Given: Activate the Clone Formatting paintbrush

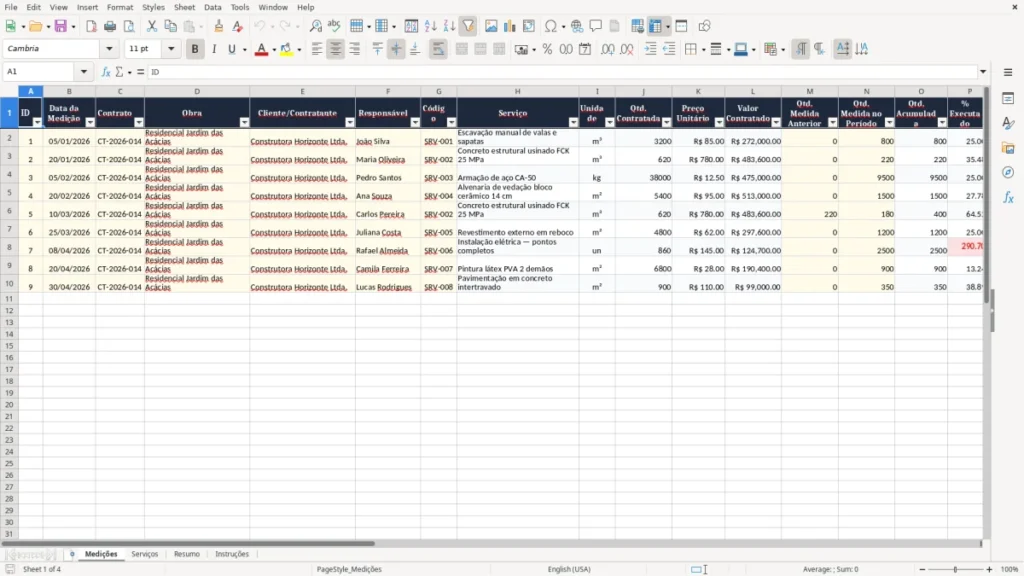Looking at the screenshot, I should pyautogui.click(x=219, y=26).
